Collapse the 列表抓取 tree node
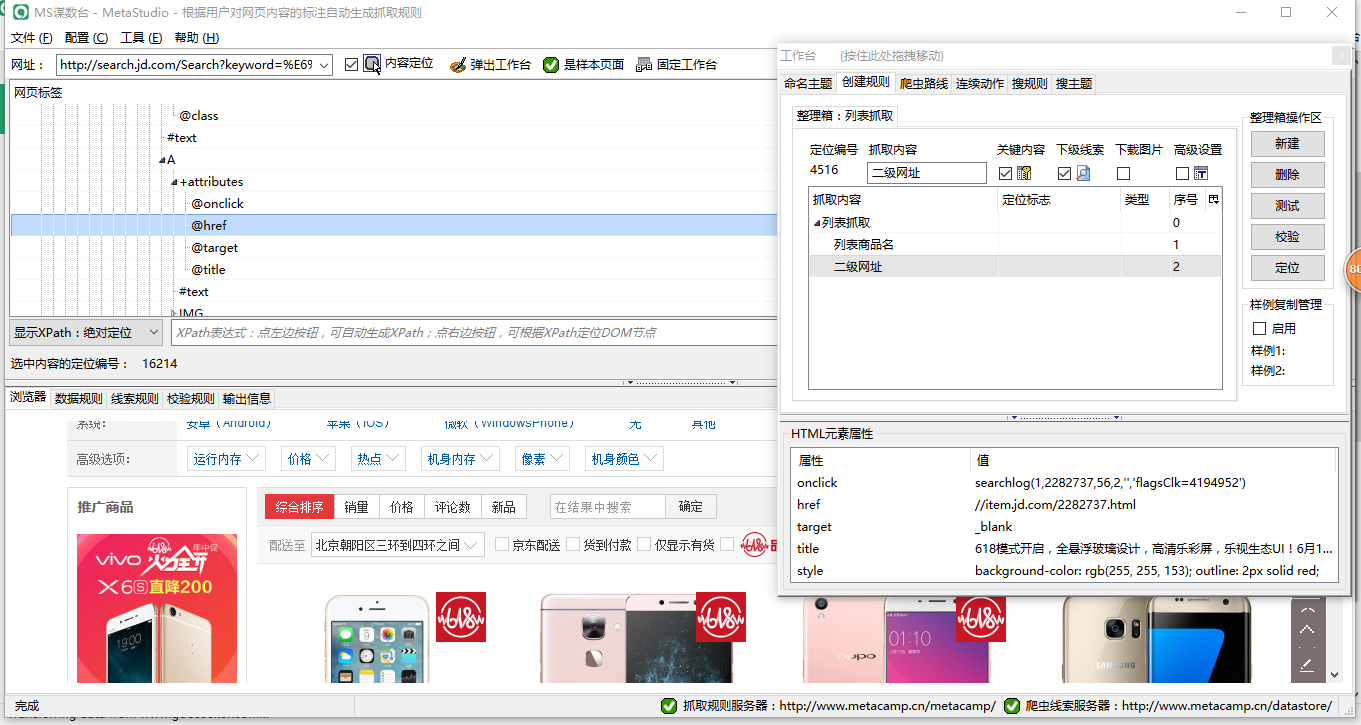 pos(817,223)
